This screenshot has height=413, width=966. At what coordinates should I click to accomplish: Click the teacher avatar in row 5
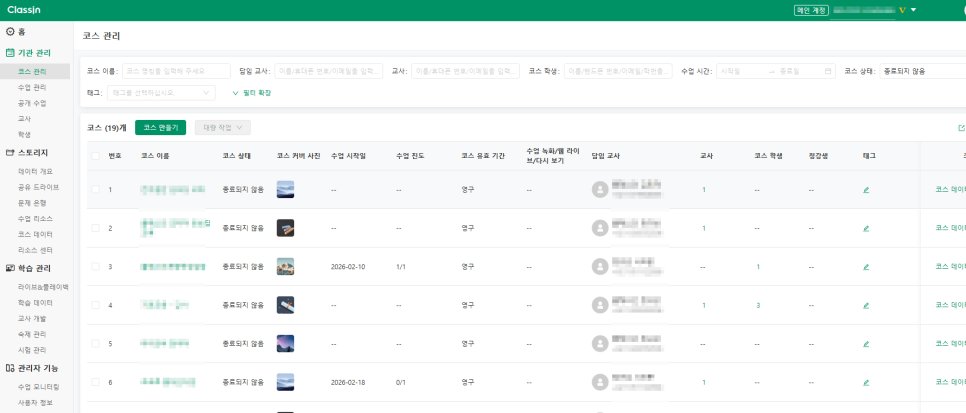600,343
